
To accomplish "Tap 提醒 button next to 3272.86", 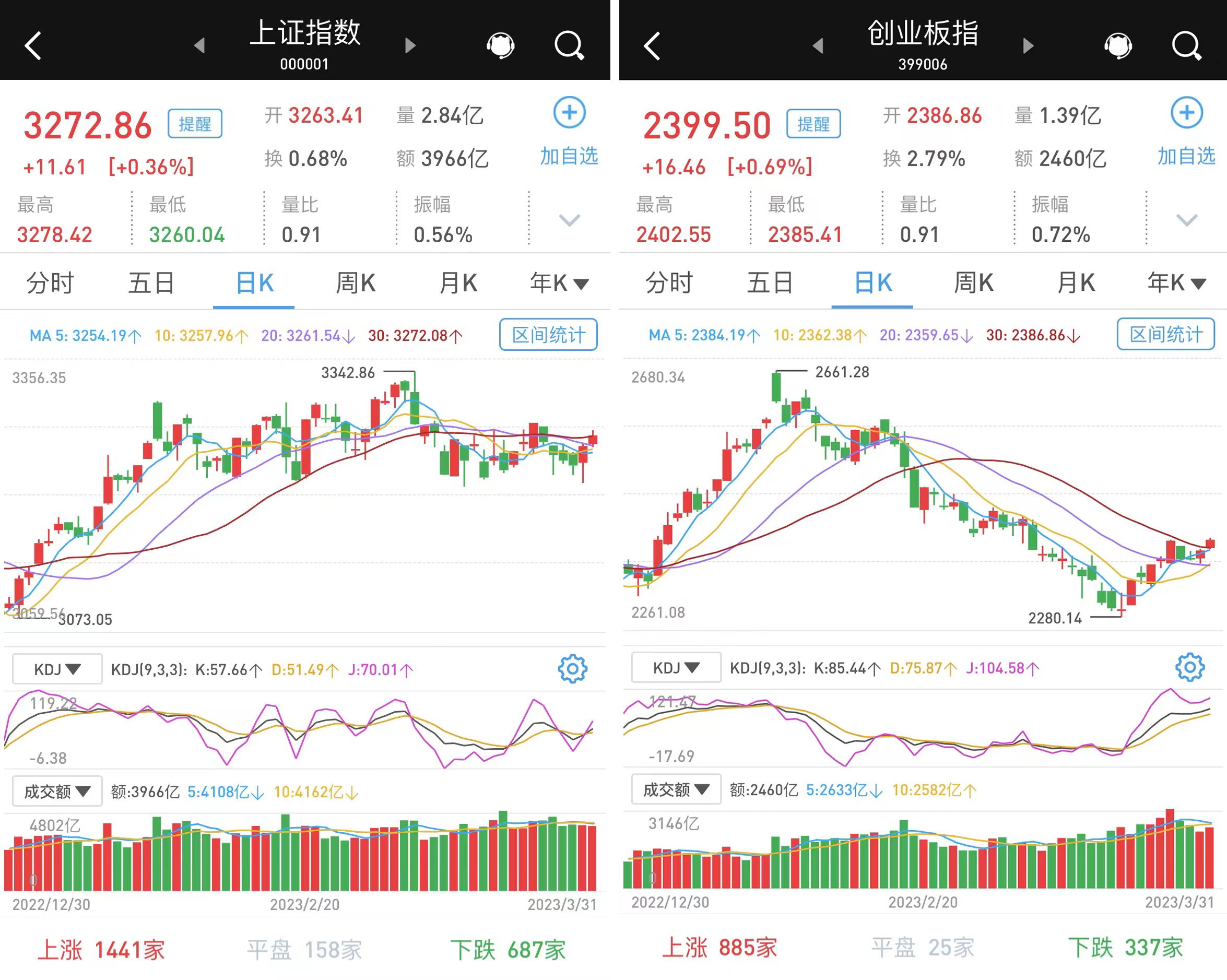I will pos(195,124).
